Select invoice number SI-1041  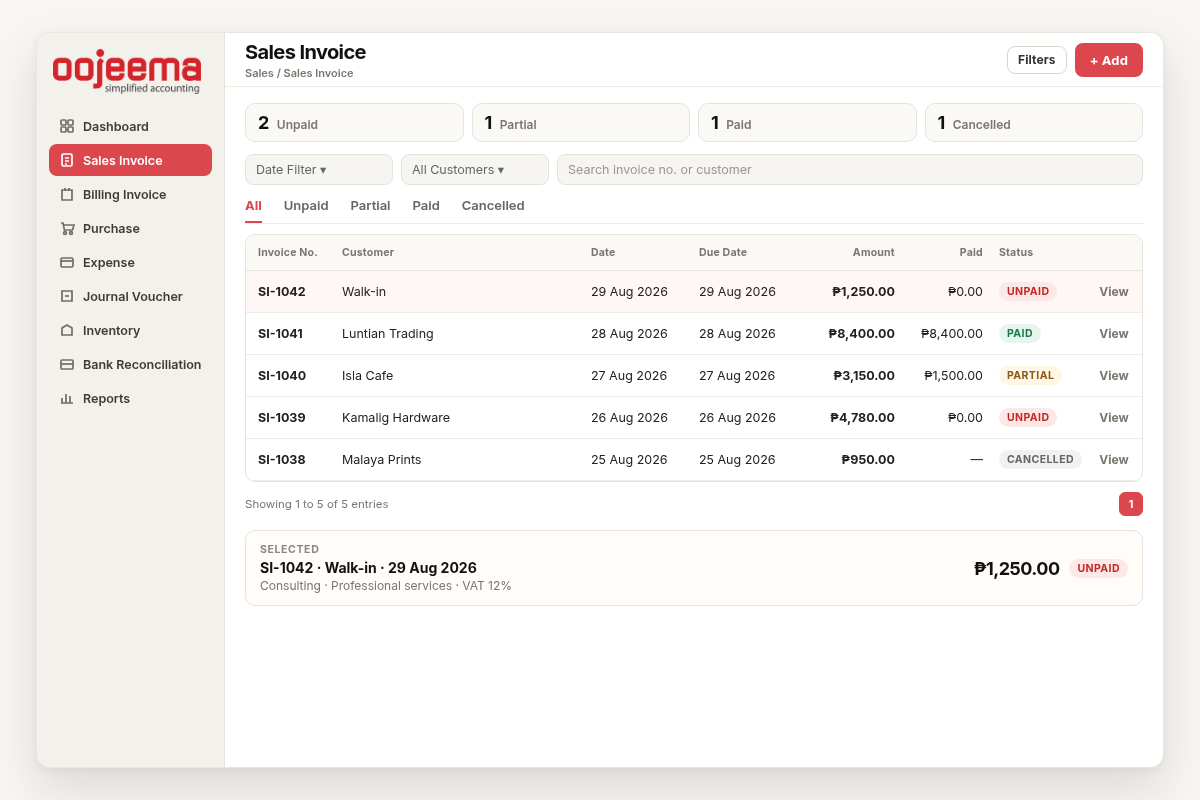tap(280, 334)
